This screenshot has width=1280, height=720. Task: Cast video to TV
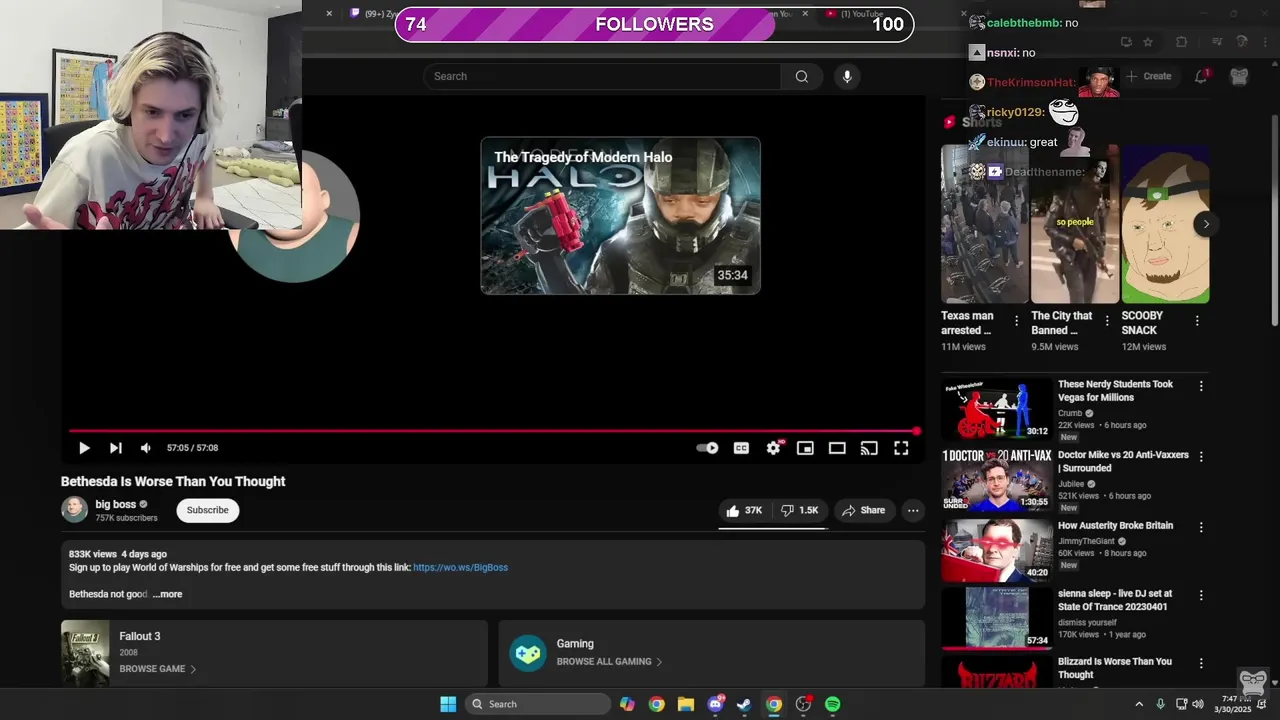(x=869, y=448)
